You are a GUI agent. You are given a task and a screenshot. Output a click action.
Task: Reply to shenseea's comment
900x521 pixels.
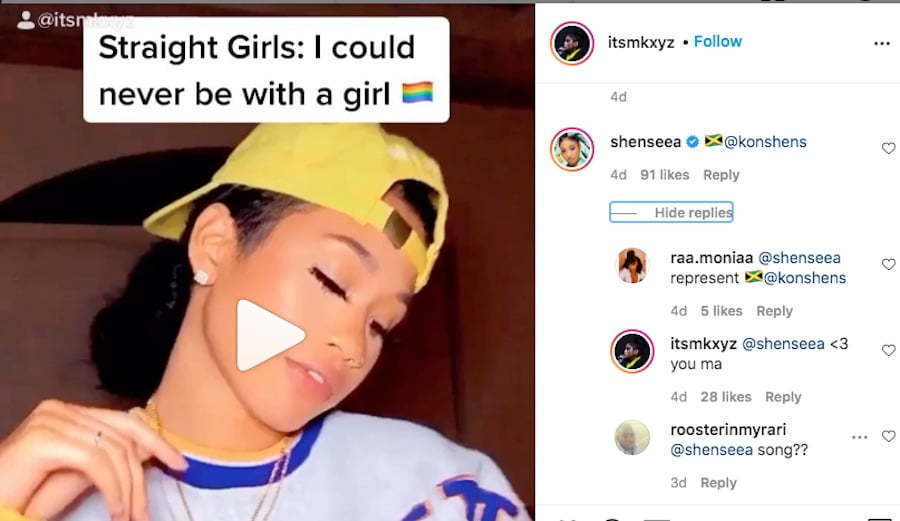(x=721, y=175)
